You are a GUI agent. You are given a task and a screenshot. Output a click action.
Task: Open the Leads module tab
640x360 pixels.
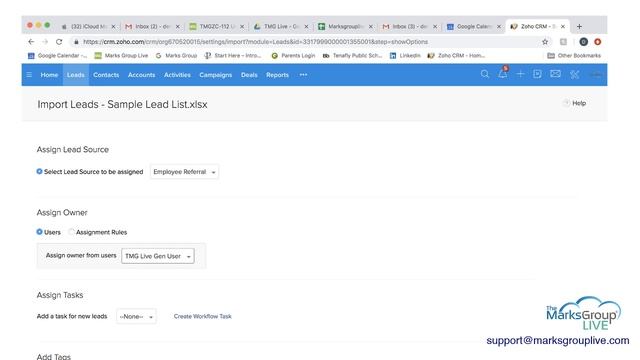[x=76, y=75]
